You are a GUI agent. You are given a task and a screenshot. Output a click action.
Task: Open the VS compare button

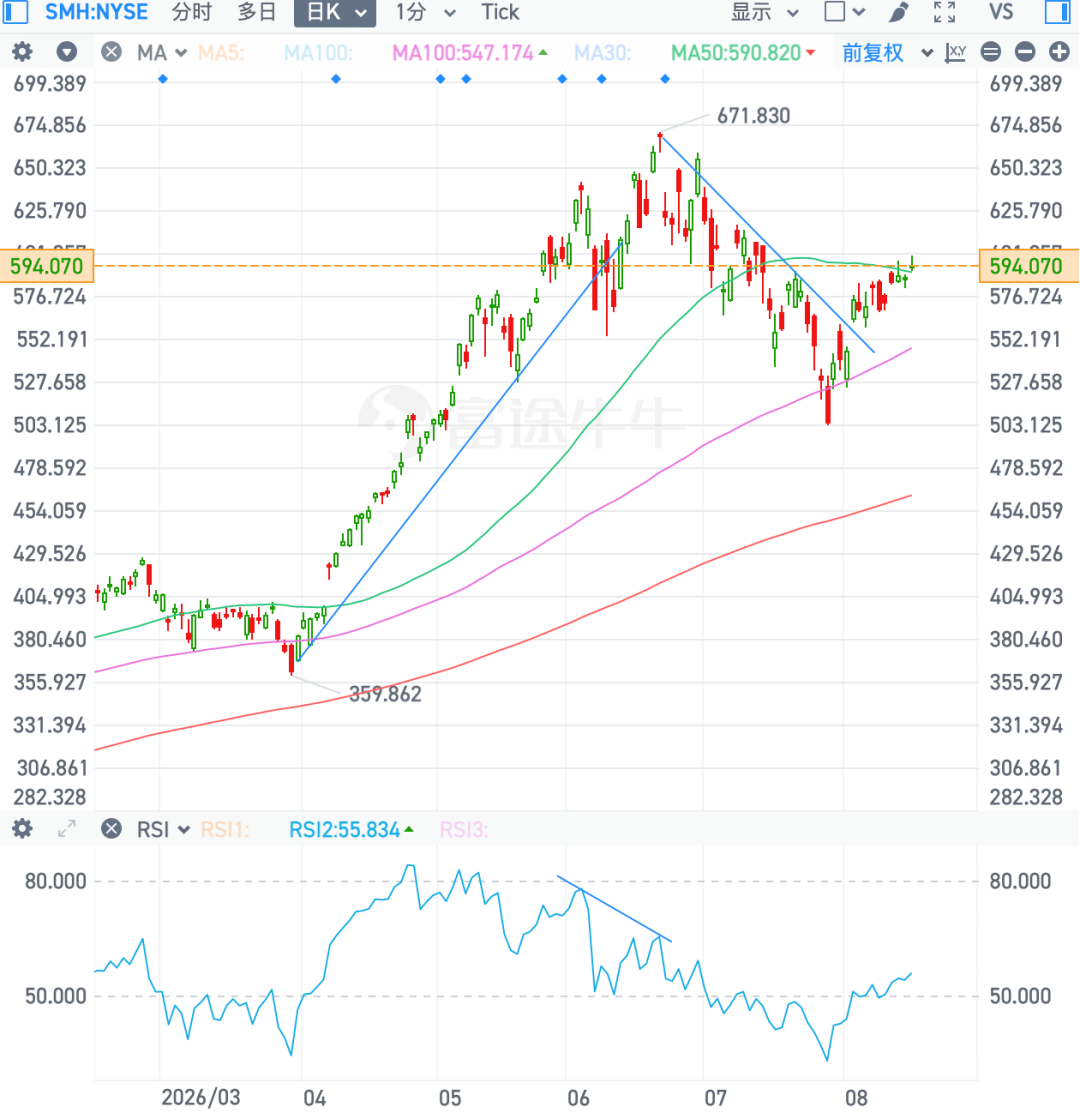pyautogui.click(x=1001, y=12)
